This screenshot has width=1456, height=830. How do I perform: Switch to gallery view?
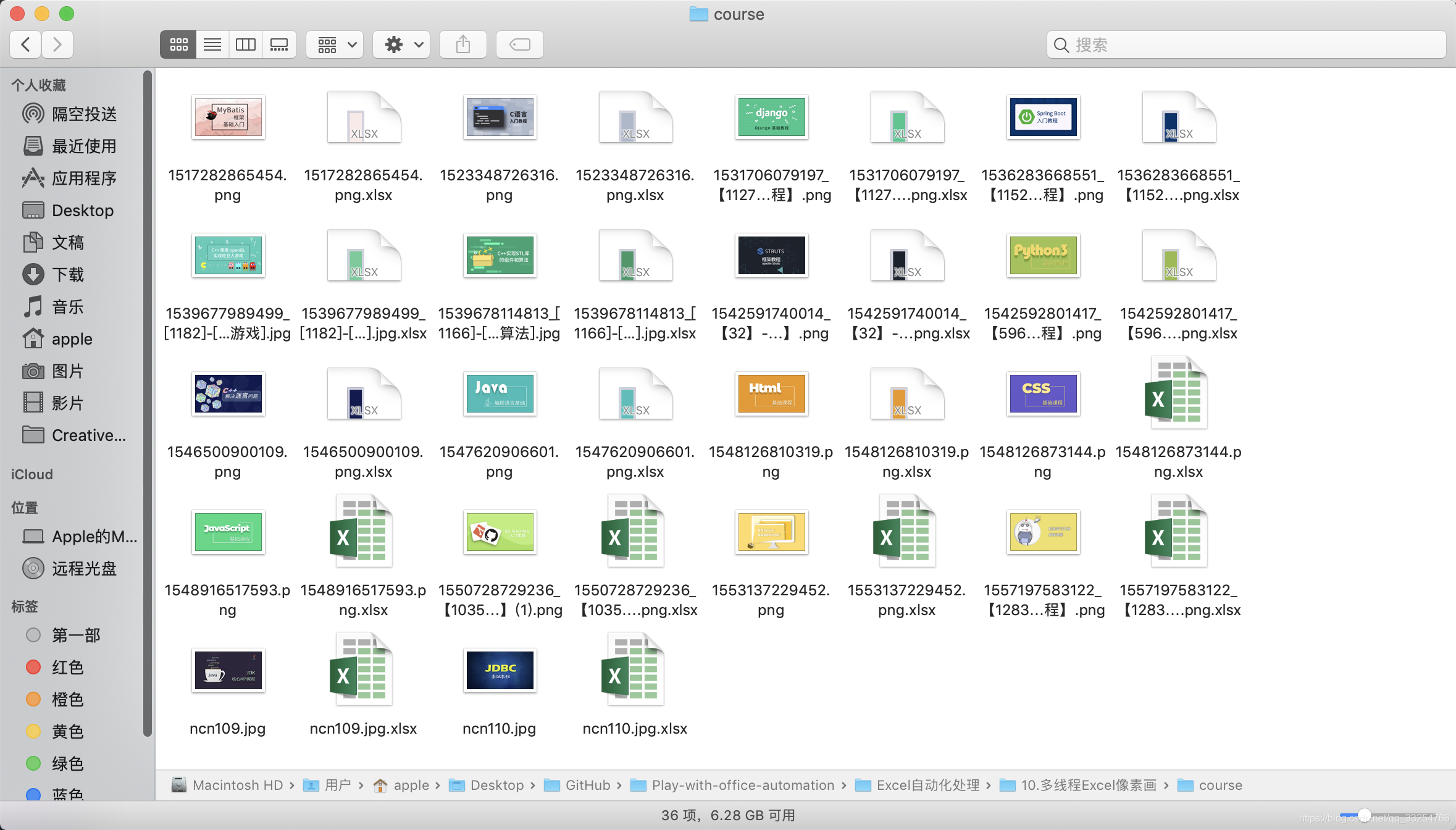point(279,44)
